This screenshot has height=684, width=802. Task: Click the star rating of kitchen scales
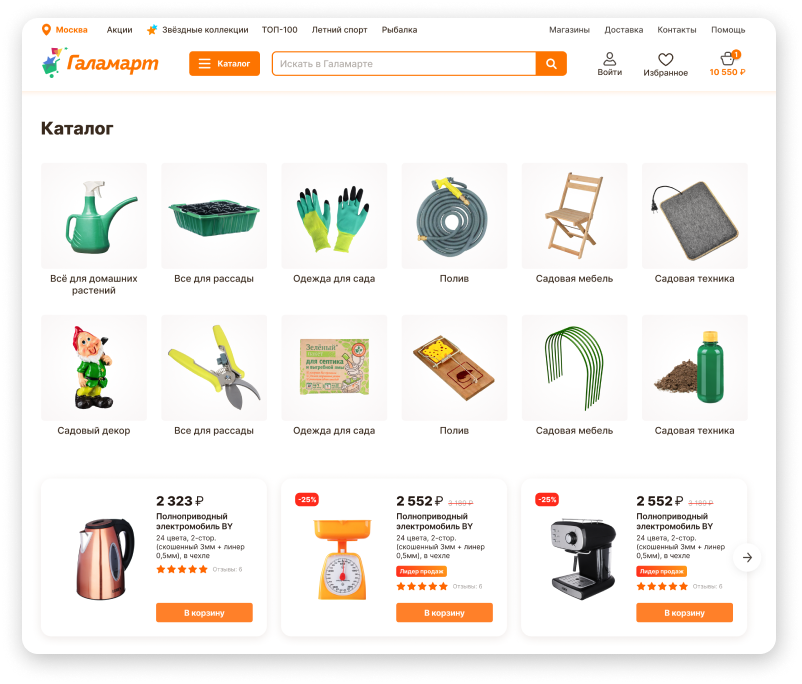click(422, 586)
